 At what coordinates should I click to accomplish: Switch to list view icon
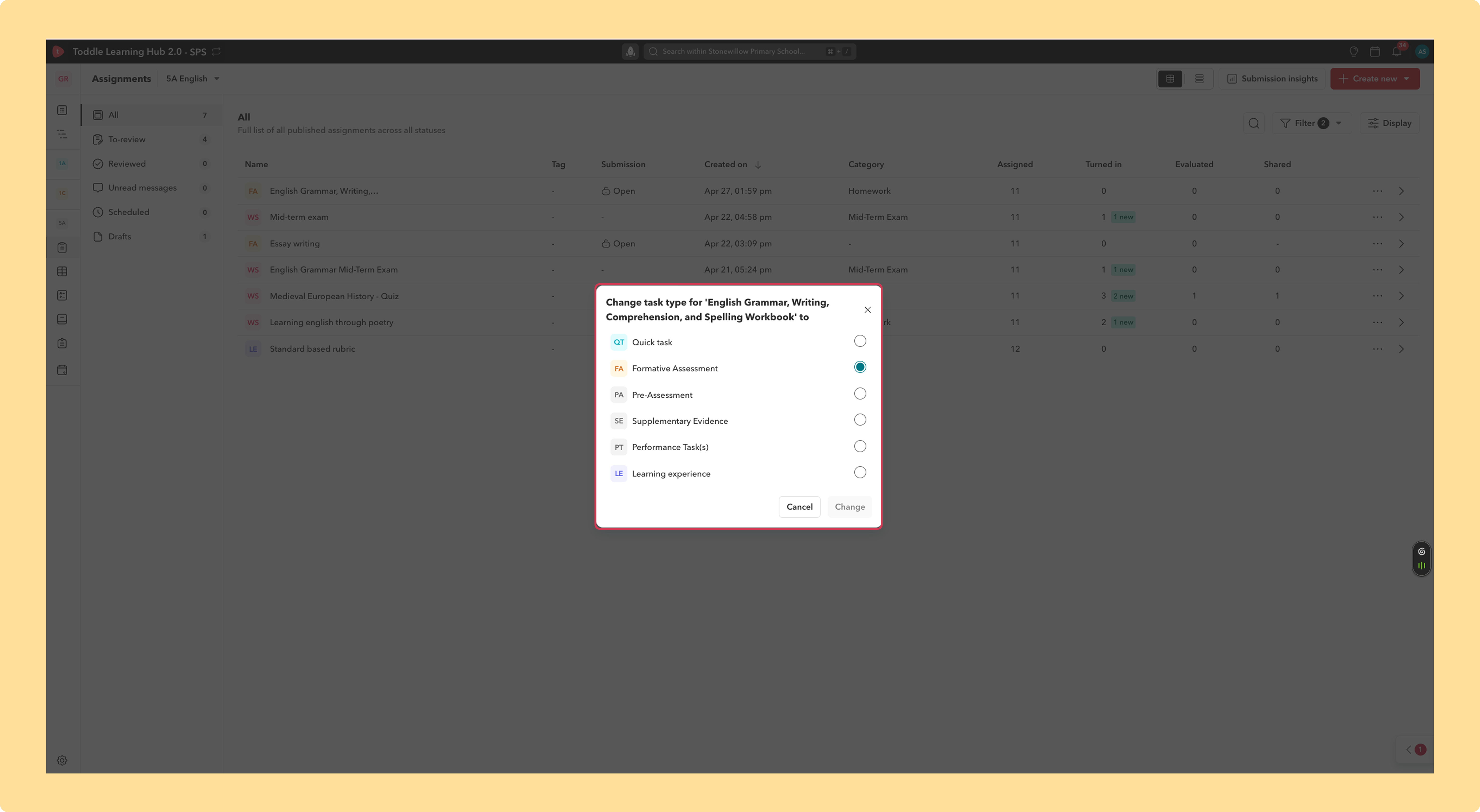coord(1199,79)
